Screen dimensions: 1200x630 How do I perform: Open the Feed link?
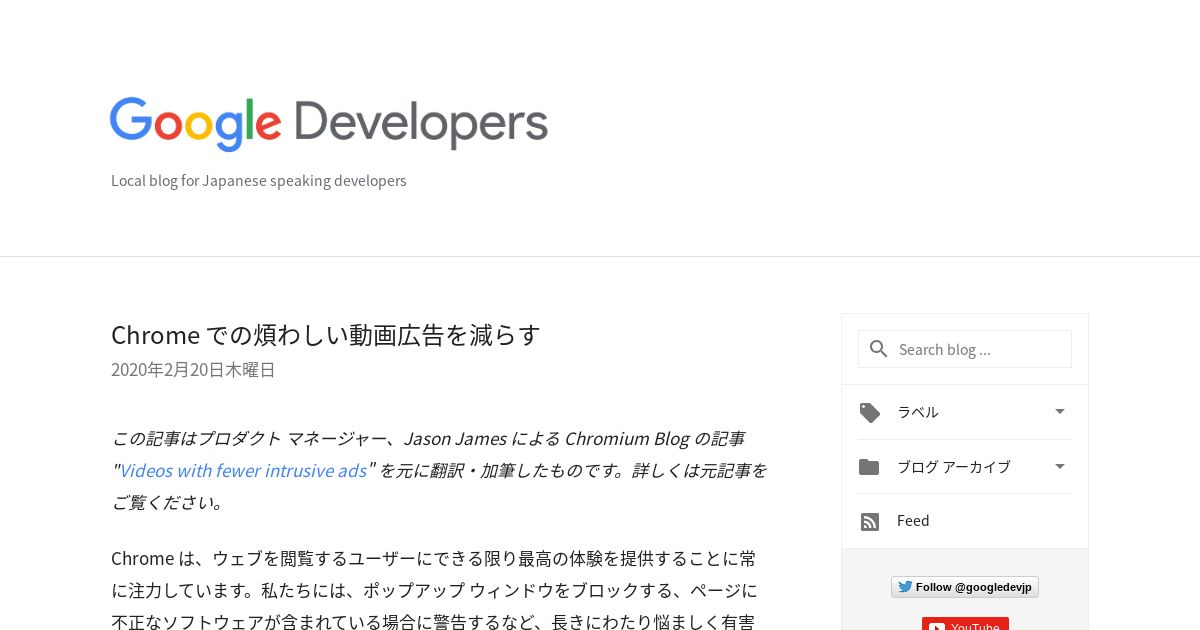point(913,521)
